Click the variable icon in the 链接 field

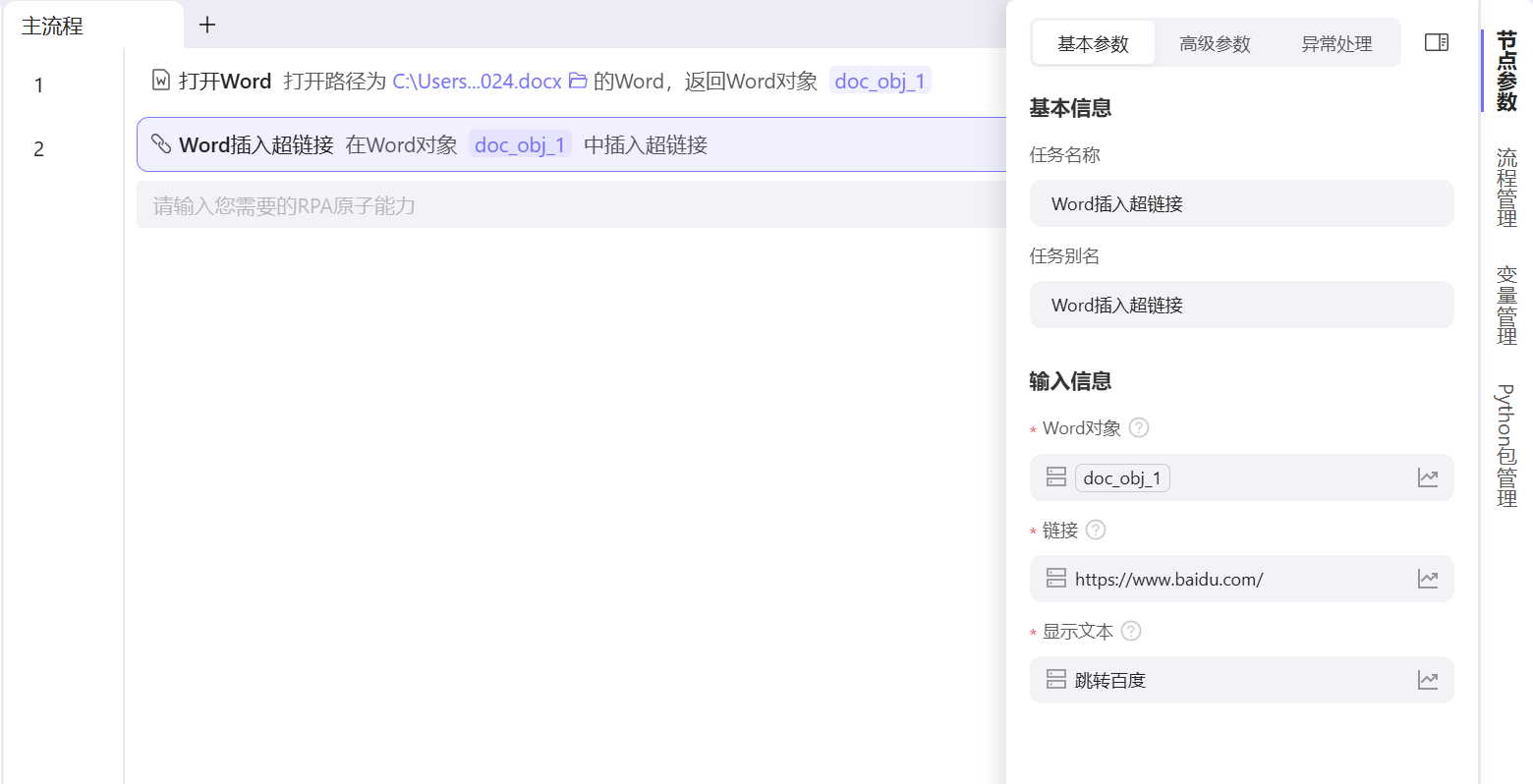click(1055, 578)
